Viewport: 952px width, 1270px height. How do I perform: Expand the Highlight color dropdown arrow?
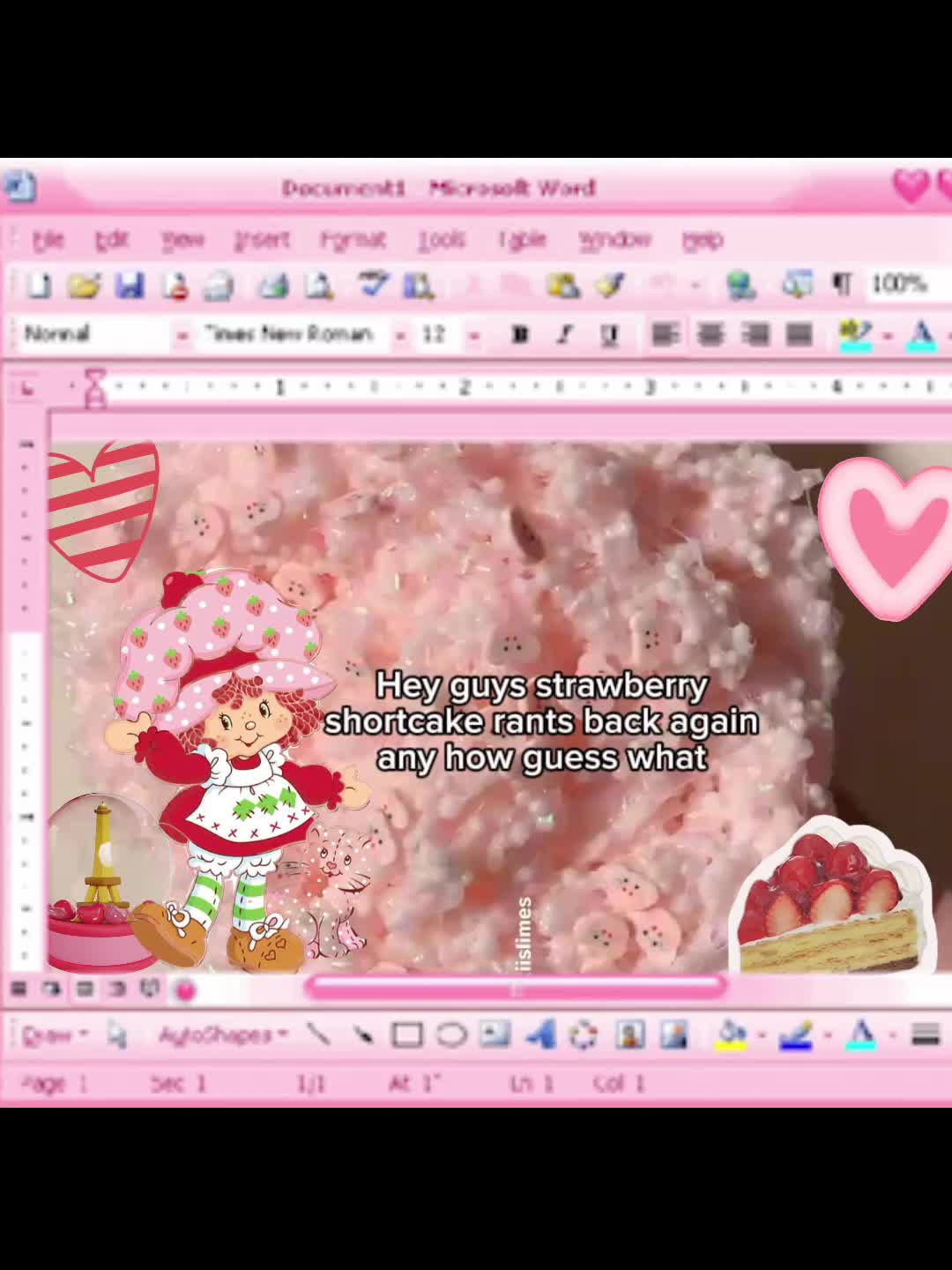click(887, 335)
